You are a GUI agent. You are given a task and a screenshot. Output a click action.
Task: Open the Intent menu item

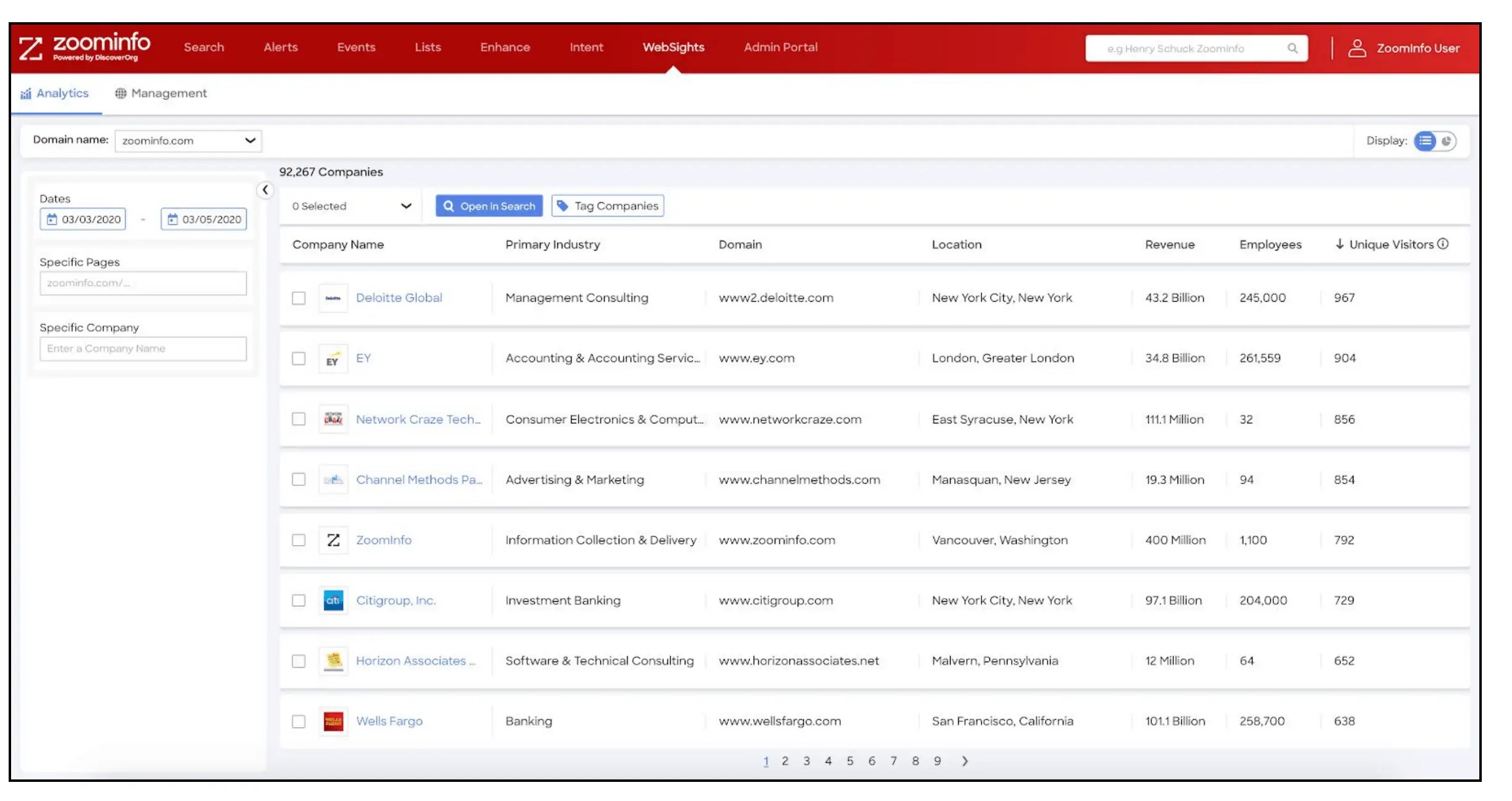(x=586, y=47)
